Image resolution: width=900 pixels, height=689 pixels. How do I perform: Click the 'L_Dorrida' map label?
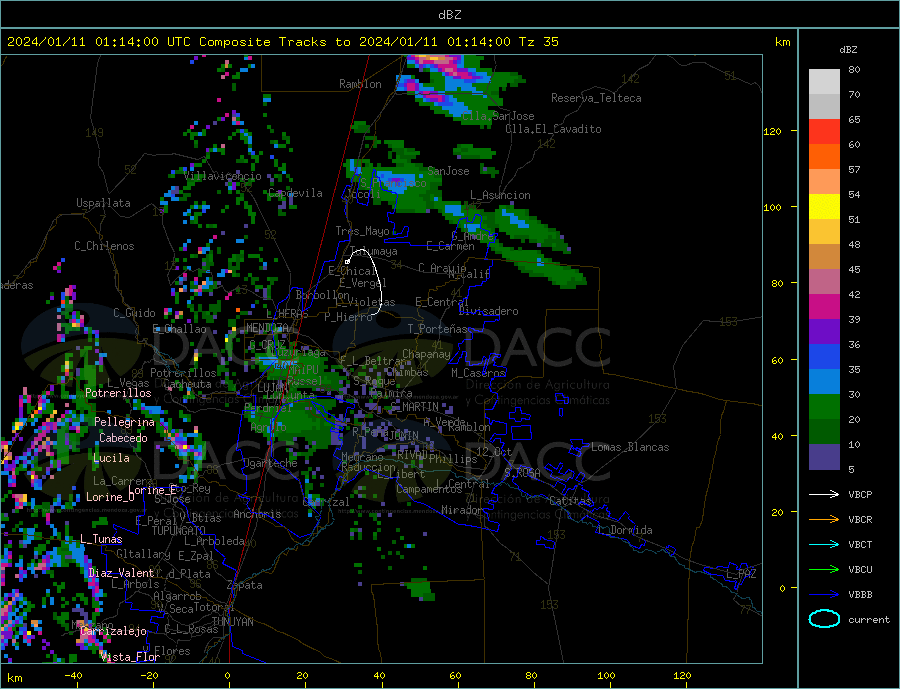626,530
